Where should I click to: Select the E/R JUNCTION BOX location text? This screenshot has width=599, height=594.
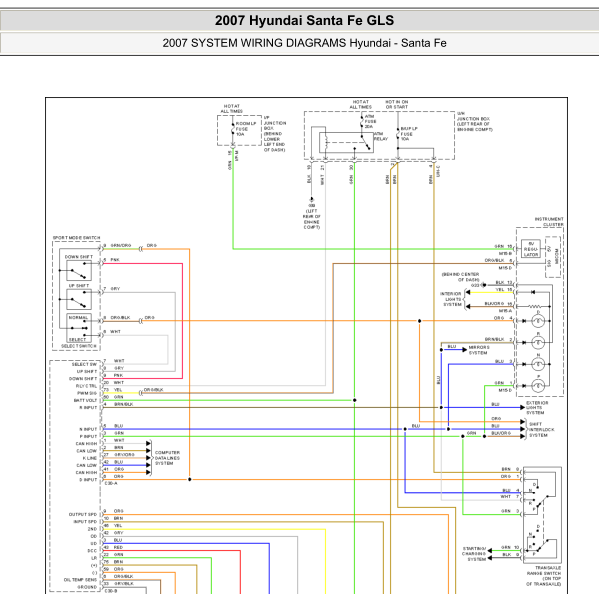[x=474, y=121]
